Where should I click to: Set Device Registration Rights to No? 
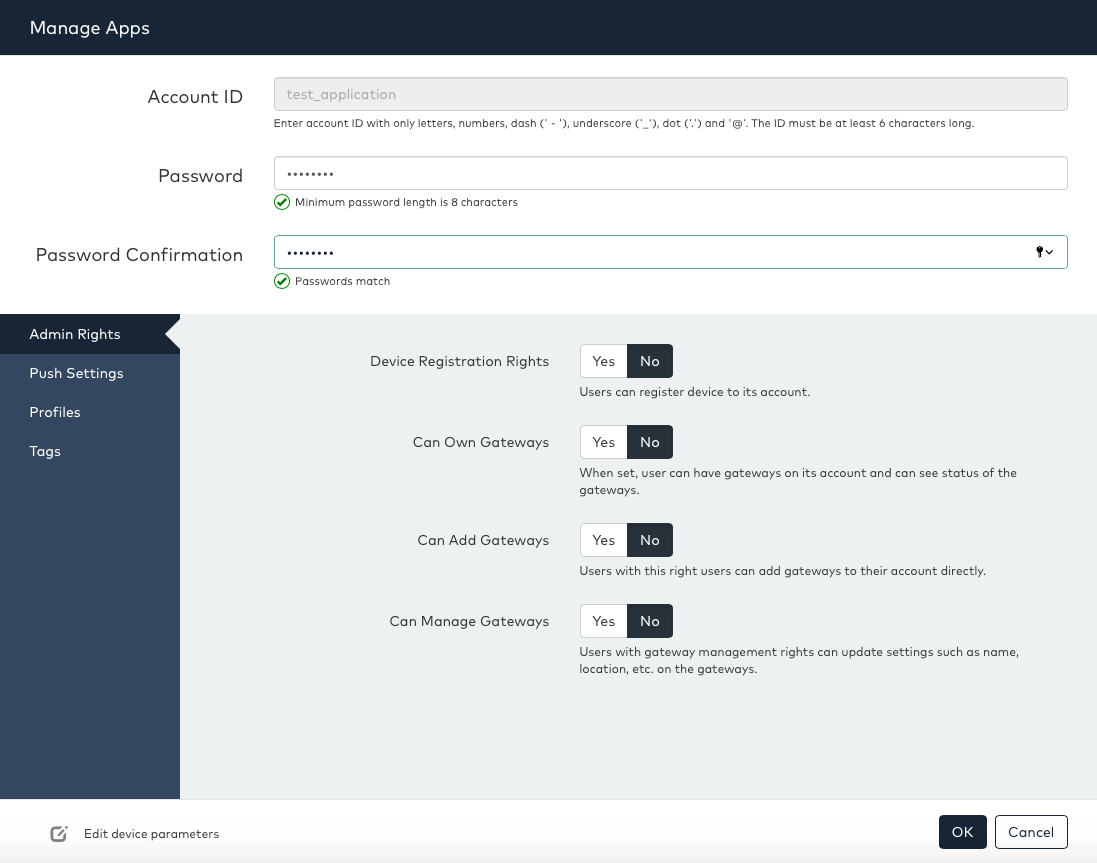(650, 361)
